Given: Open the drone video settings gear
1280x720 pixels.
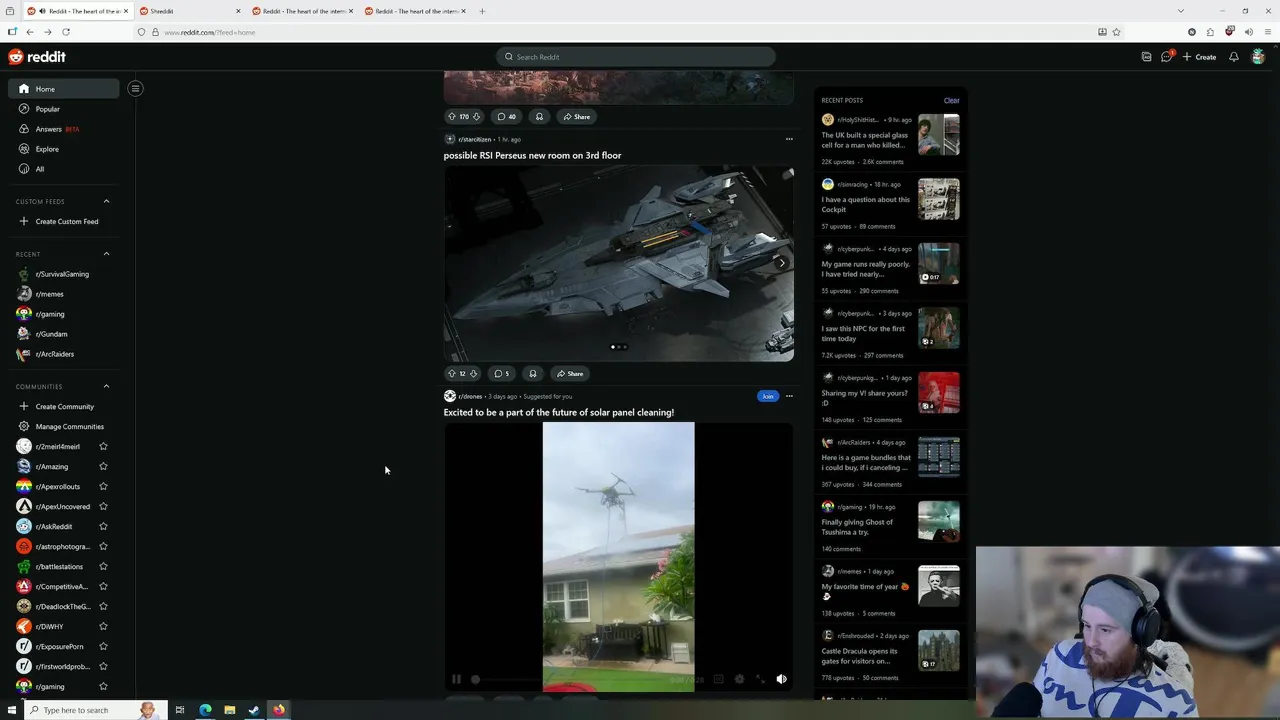Looking at the screenshot, I should point(739,679).
